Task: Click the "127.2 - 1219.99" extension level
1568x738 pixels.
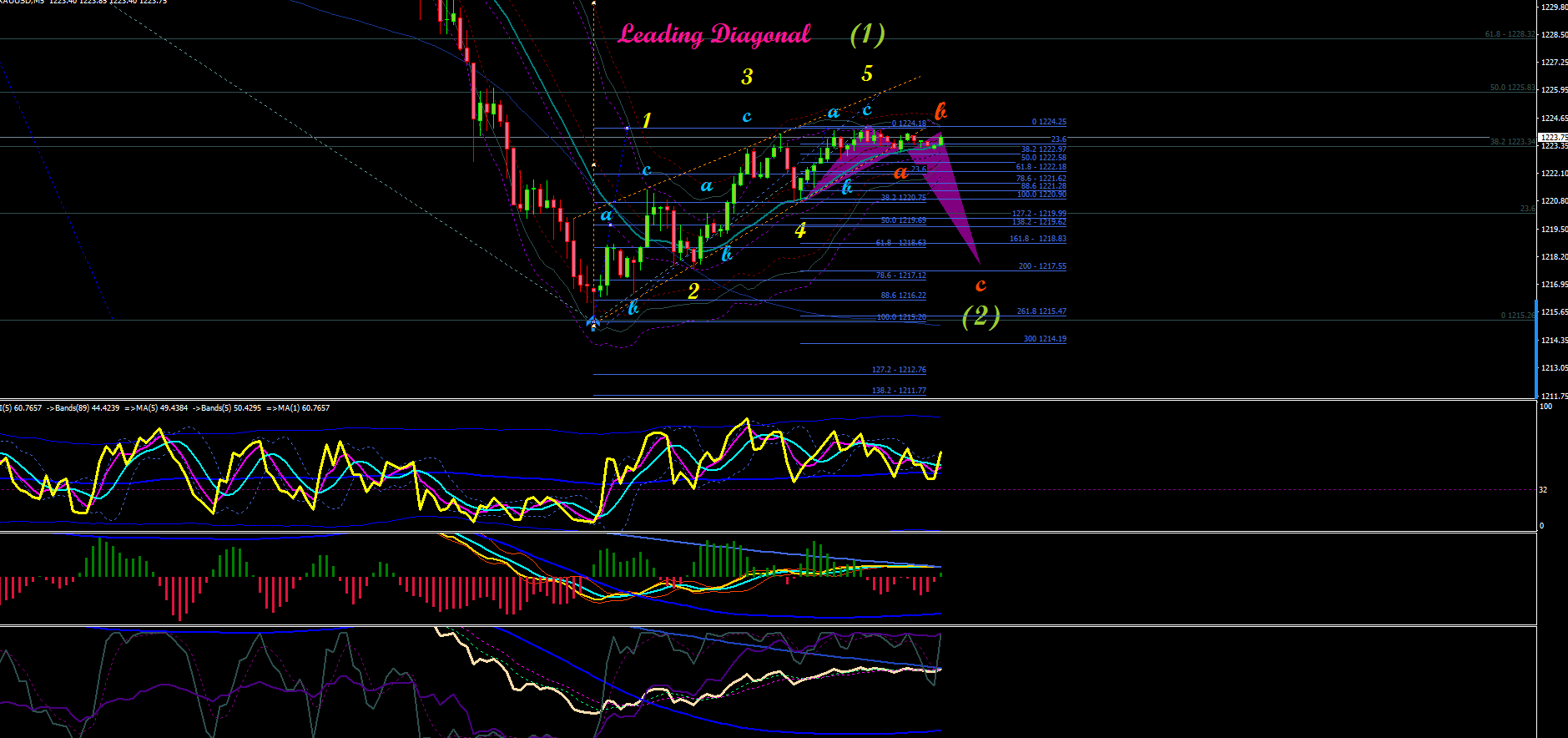Action: [x=1039, y=214]
